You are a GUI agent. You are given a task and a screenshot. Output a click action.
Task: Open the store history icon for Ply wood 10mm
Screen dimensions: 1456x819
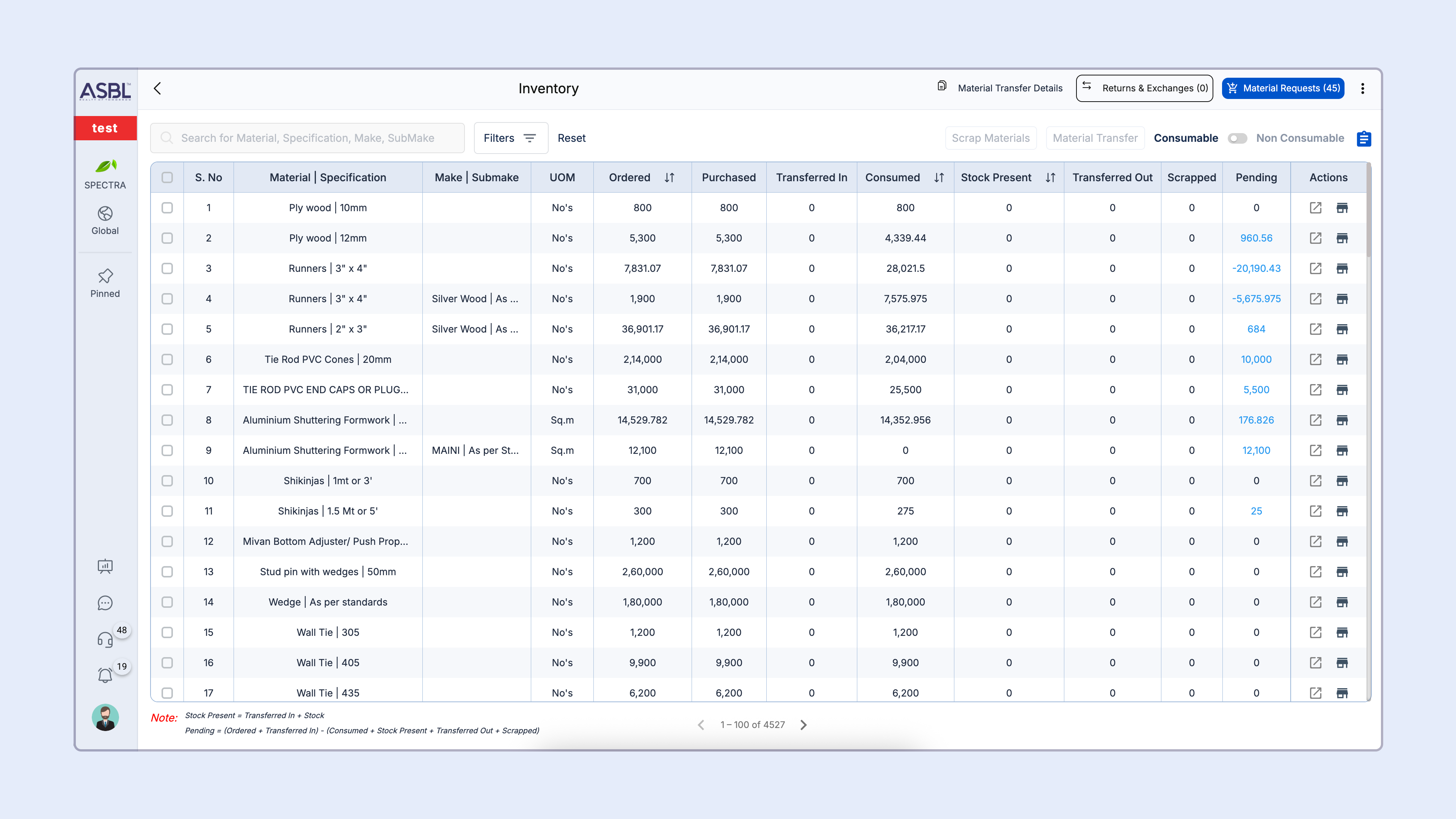tap(1343, 207)
